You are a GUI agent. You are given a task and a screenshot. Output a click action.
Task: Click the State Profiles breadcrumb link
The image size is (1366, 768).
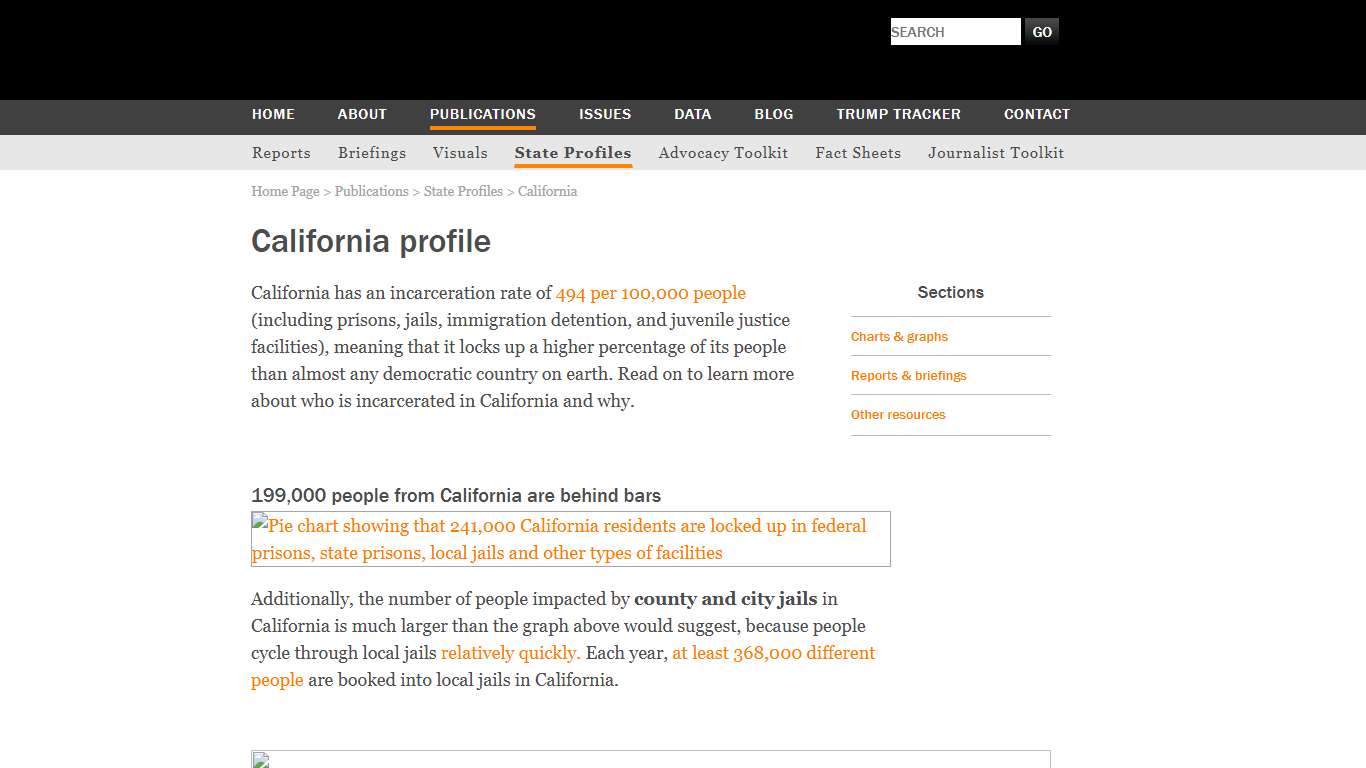click(463, 191)
